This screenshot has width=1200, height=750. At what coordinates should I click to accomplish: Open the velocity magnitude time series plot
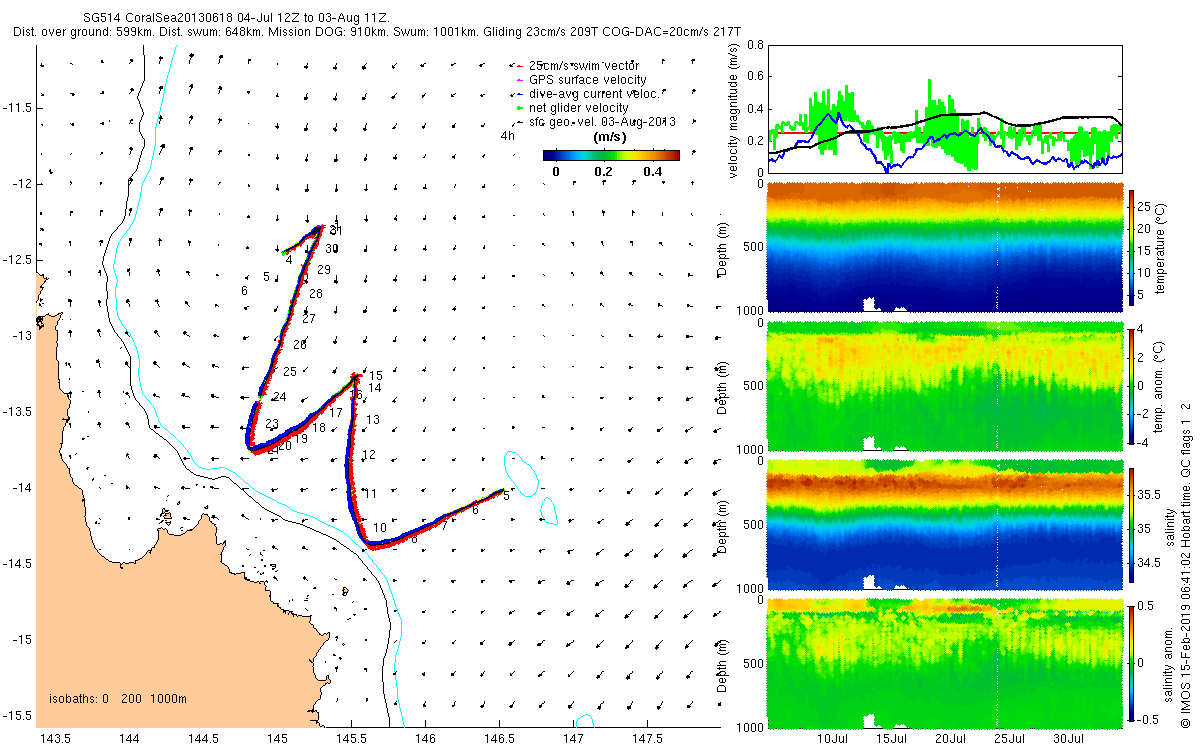(x=943, y=107)
